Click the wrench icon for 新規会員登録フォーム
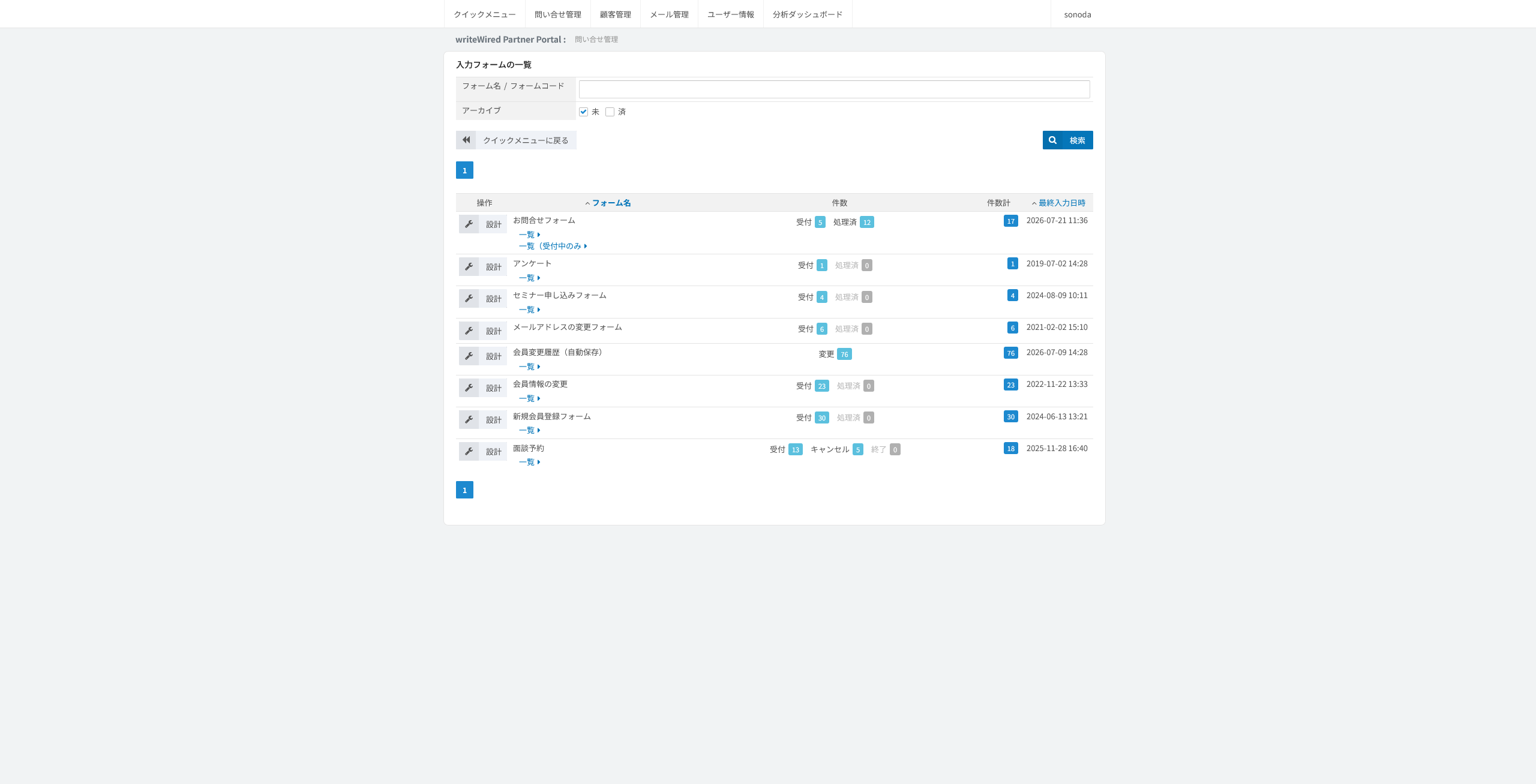 click(x=469, y=420)
